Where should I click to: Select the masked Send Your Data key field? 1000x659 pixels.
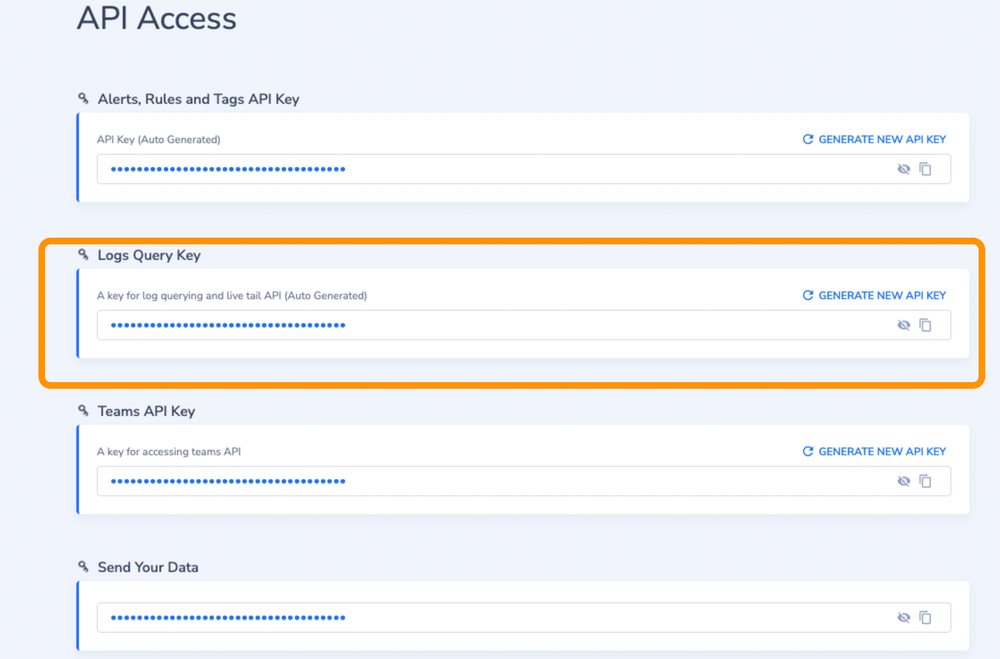[450, 617]
